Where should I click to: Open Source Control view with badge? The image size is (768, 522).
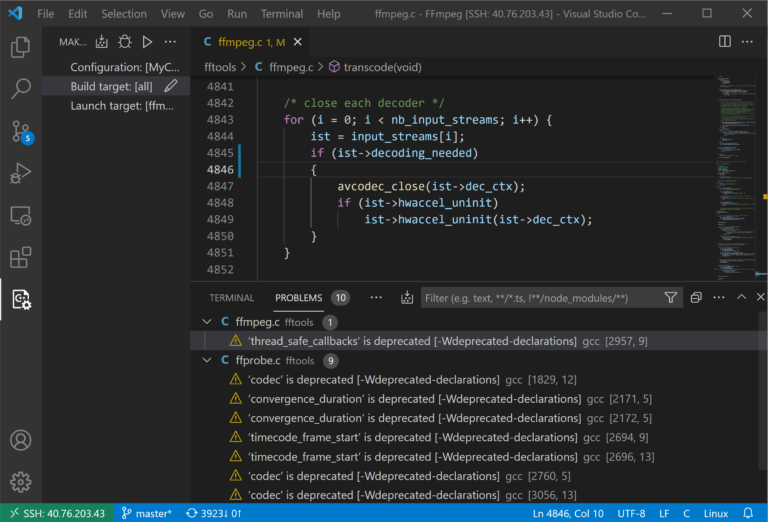[22, 132]
